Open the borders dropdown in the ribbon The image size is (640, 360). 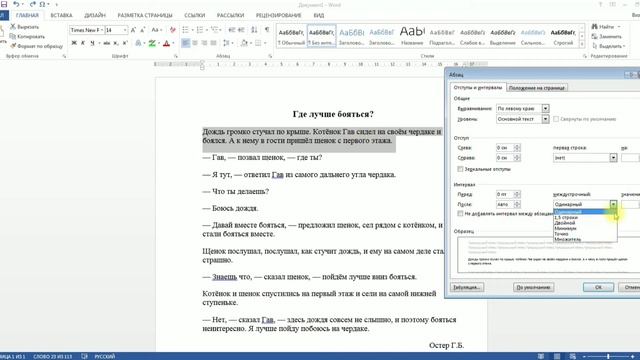(x=260, y=43)
